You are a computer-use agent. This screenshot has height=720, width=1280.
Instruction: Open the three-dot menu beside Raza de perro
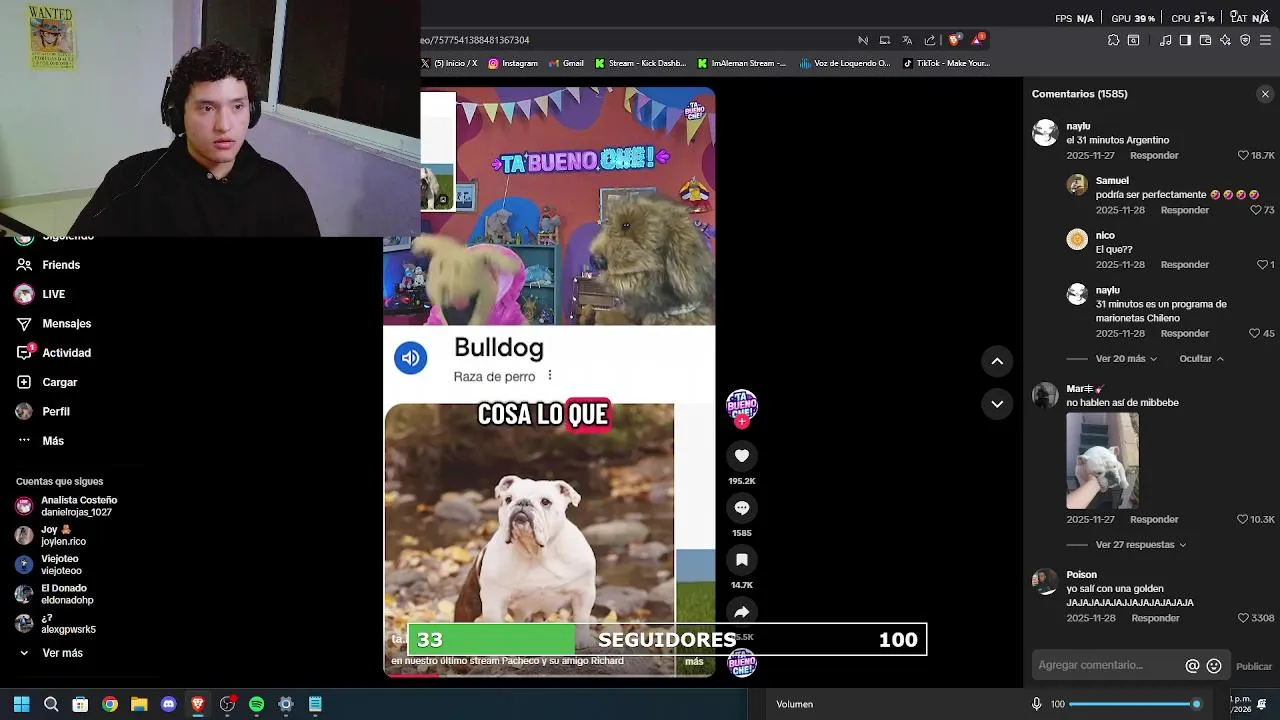pos(549,376)
